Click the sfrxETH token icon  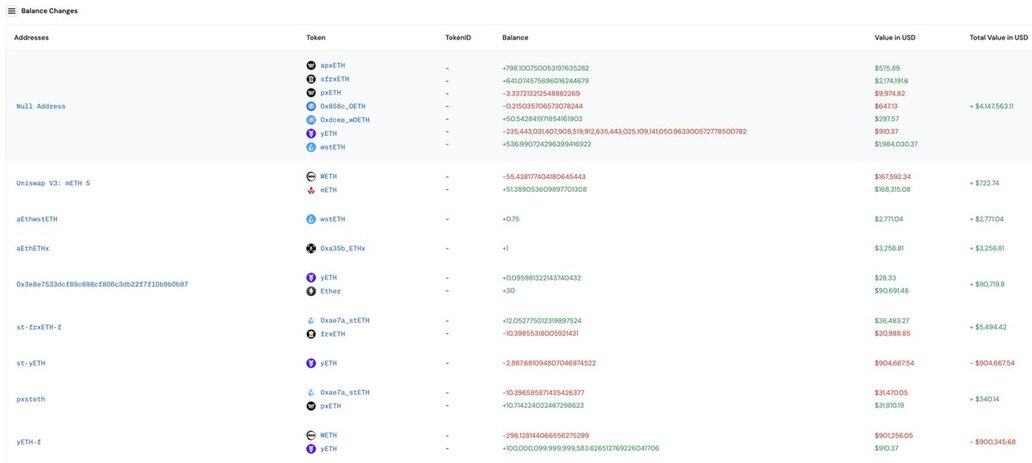click(311, 79)
